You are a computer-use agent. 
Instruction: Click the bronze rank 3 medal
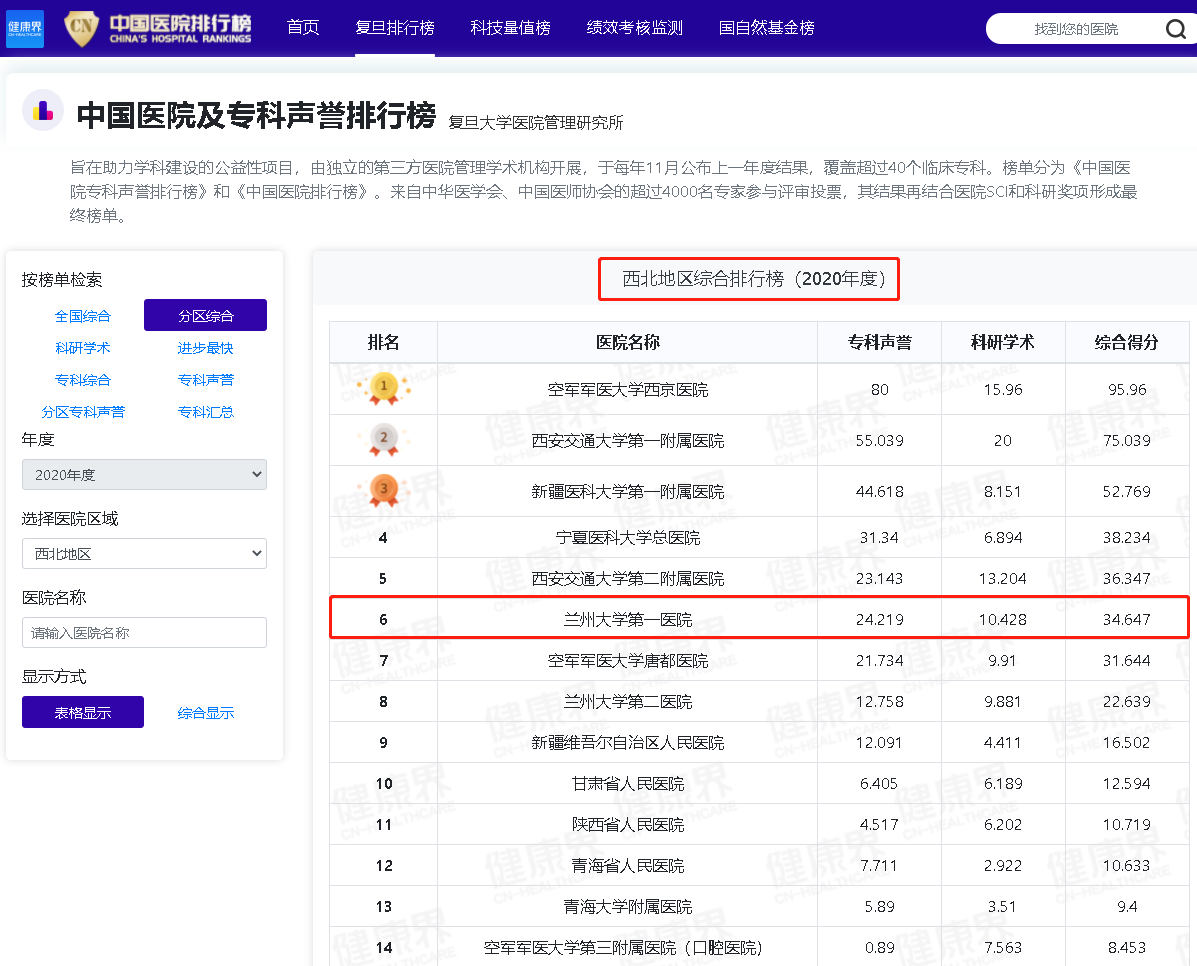pyautogui.click(x=384, y=490)
